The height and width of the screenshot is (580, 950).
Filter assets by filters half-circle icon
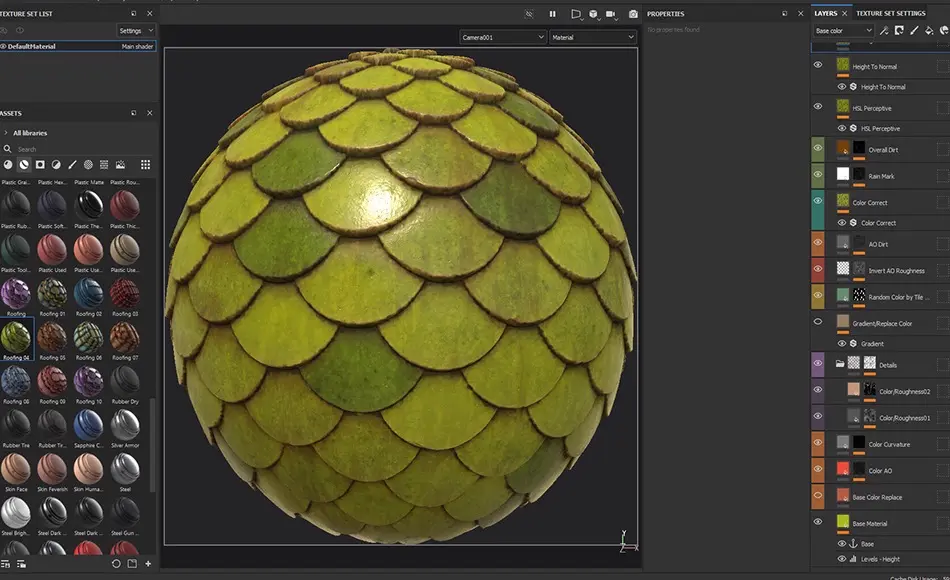coord(56,165)
